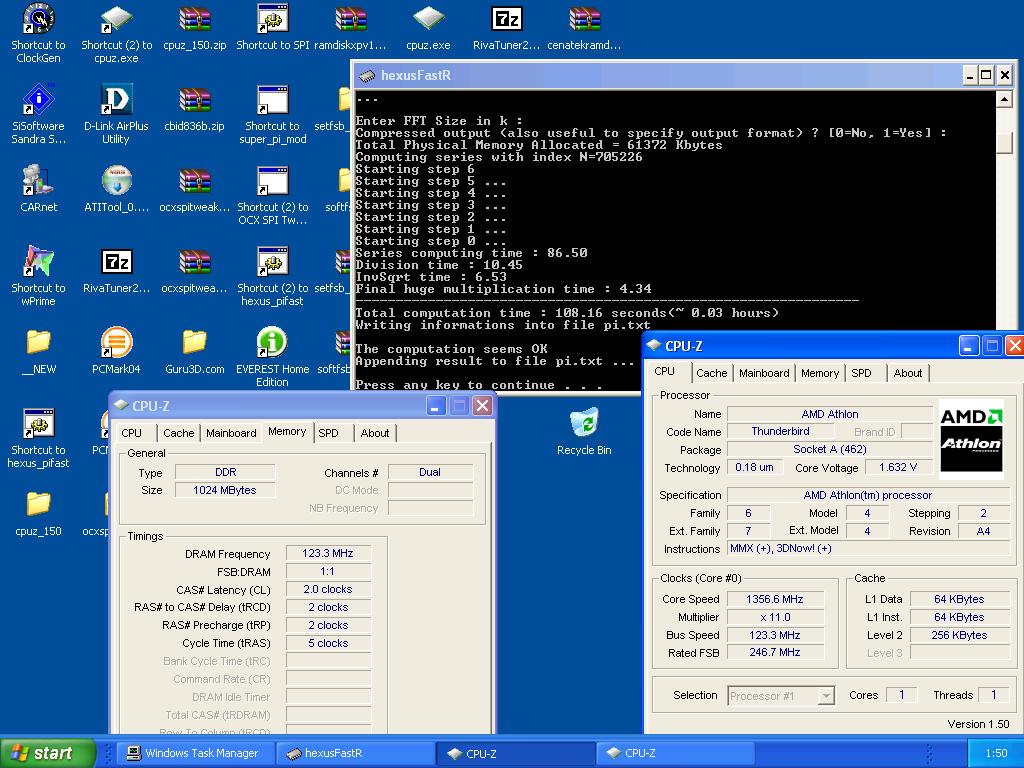Screen dimensions: 1024x768
Task: Click the Core Voltage 1.632 V value
Action: click(897, 468)
